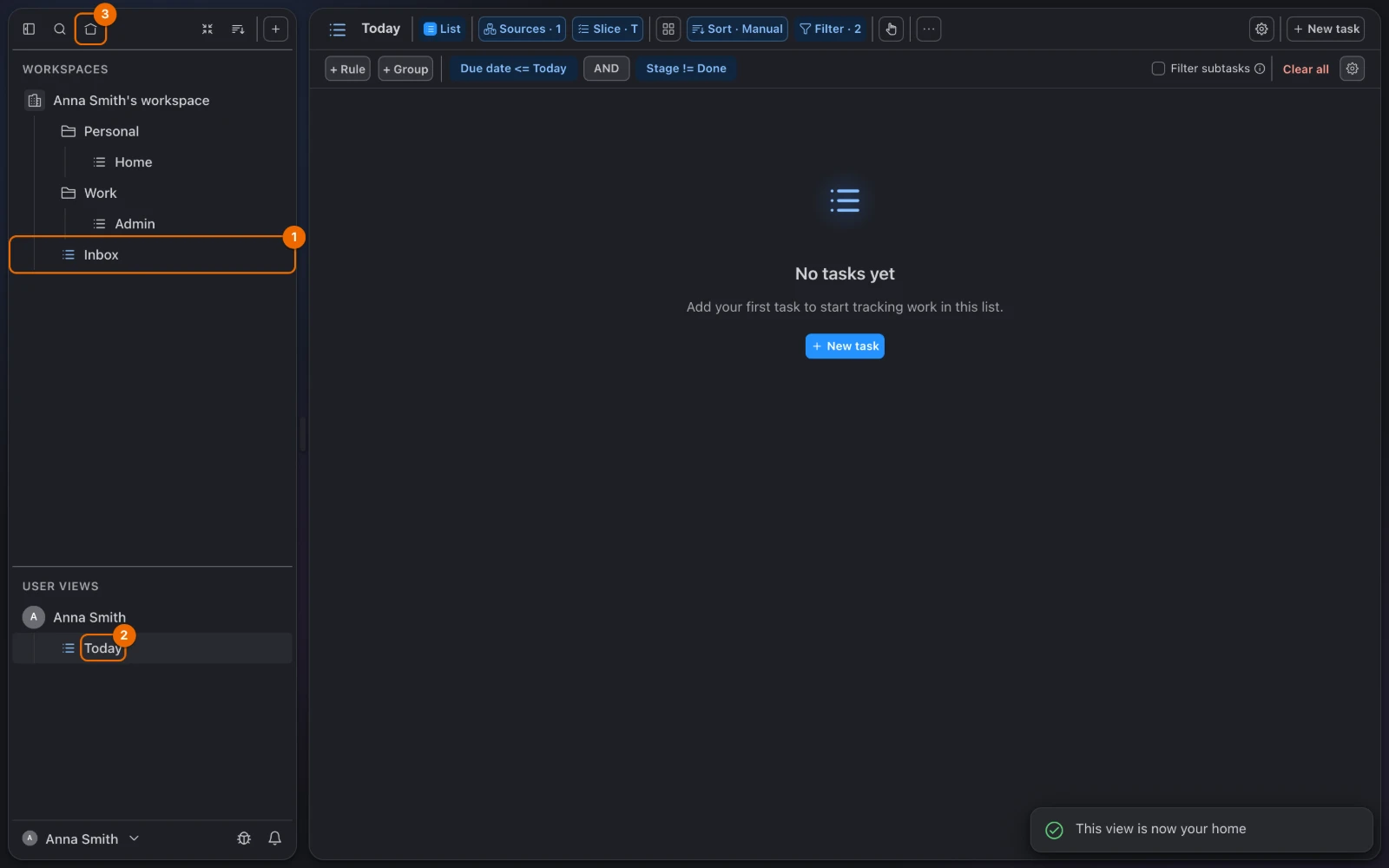The image size is (1389, 868).
Task: Edit the Due date <= Today rule
Action: [513, 69]
